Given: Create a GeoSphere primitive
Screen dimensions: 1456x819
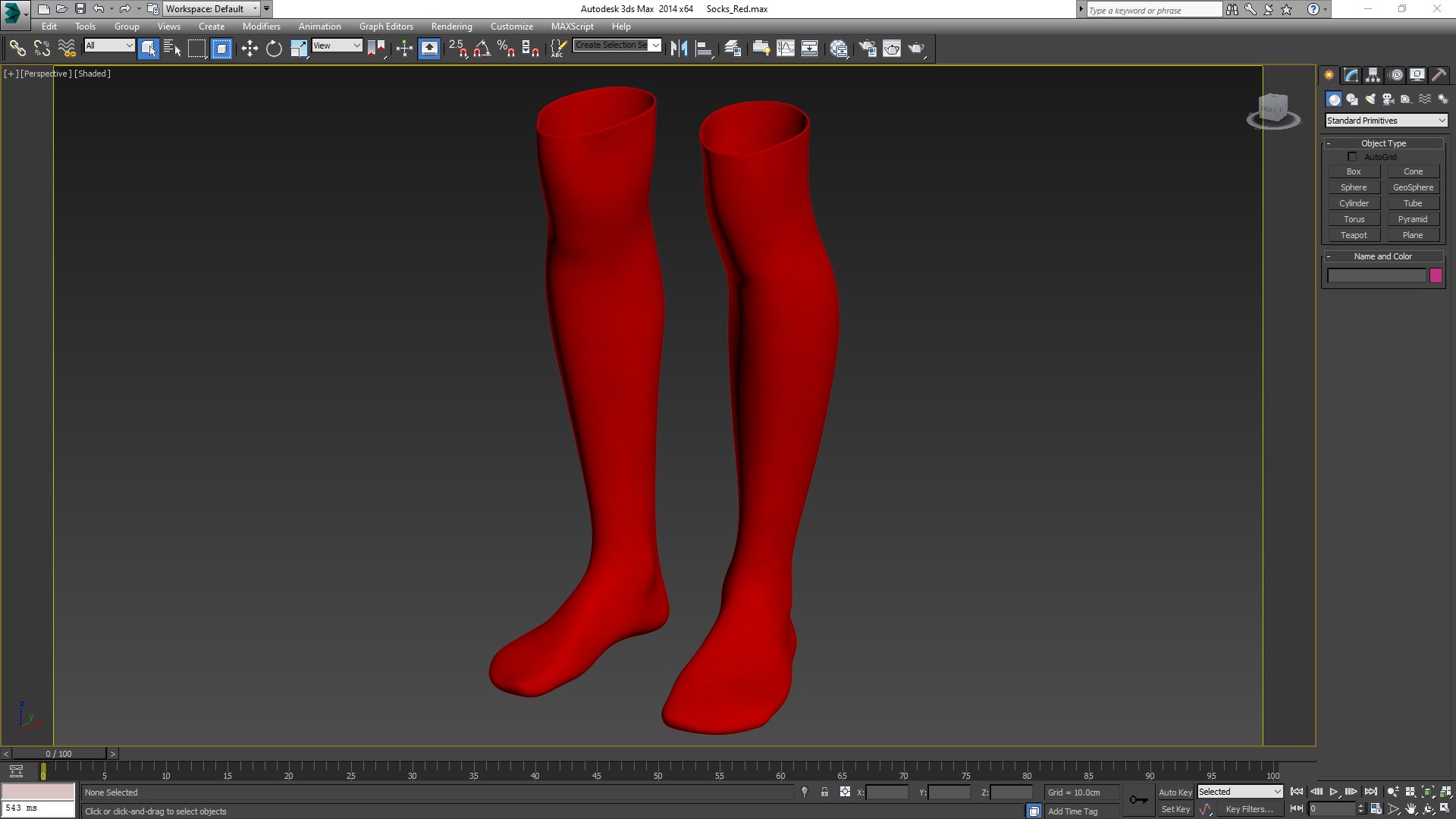Looking at the screenshot, I should [1413, 187].
